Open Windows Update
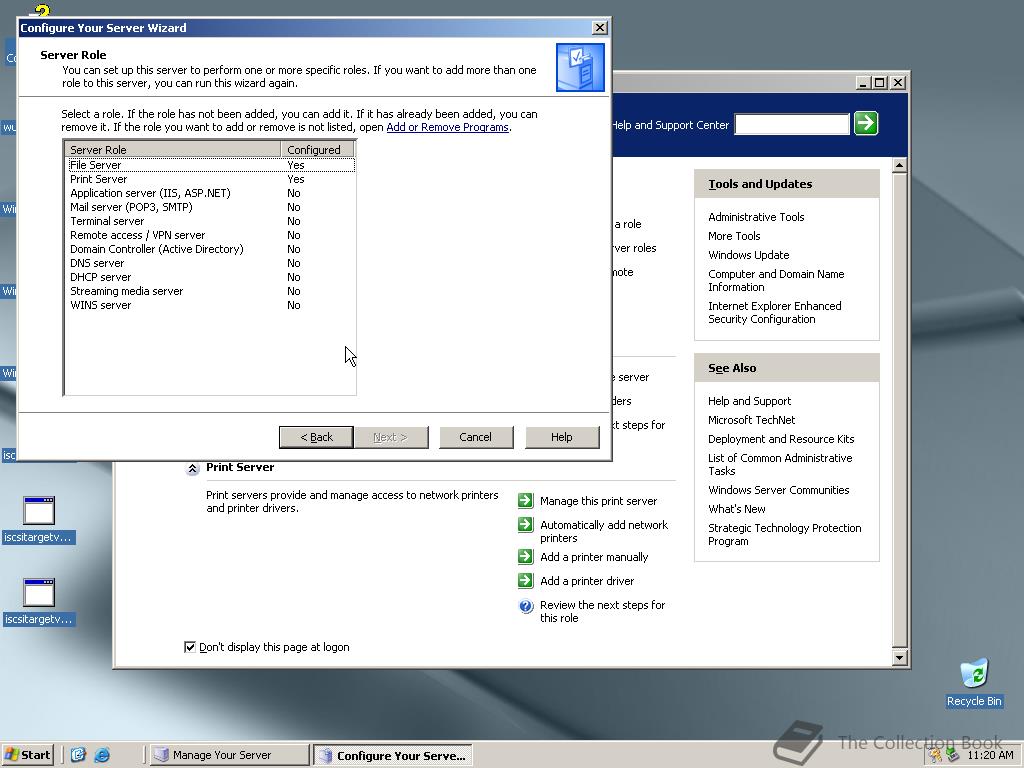Viewport: 1024px width, 768px height. 748,254
